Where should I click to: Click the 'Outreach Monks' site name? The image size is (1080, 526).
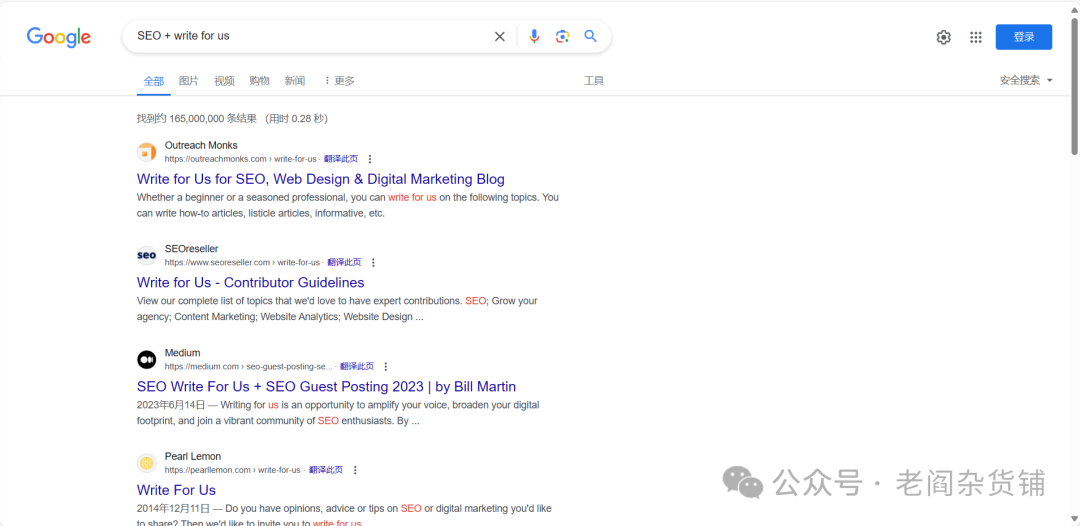coord(201,145)
